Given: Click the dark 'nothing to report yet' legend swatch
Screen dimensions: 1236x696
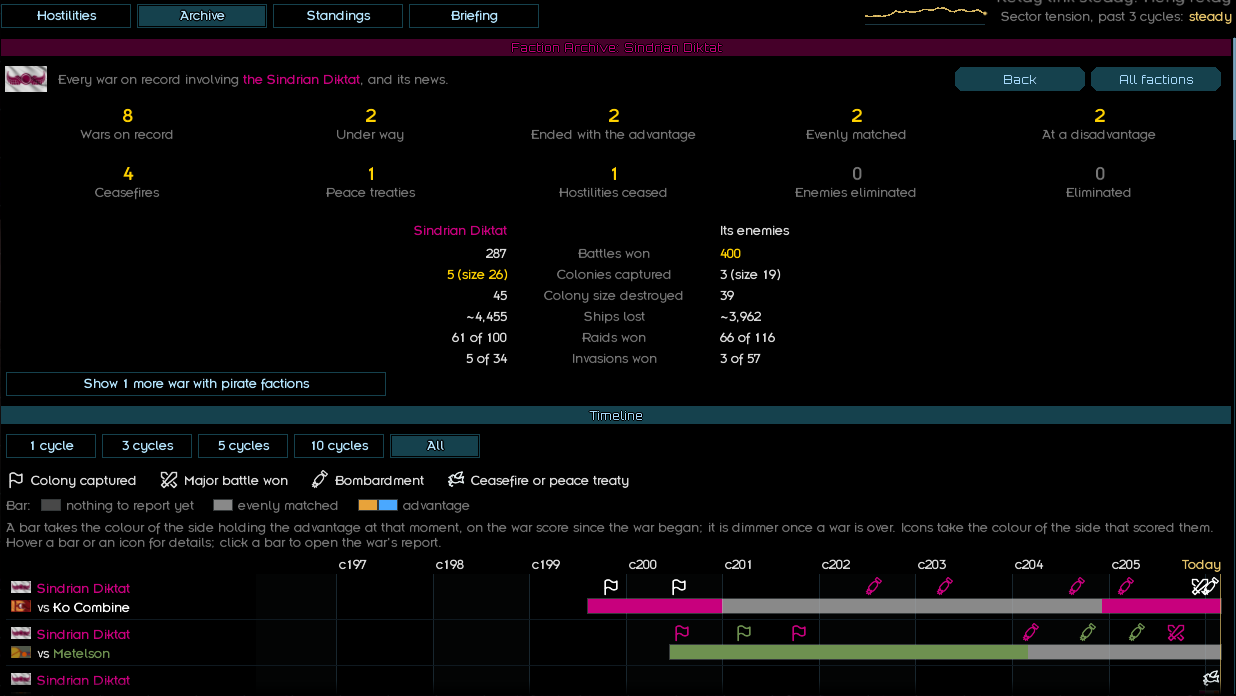Looking at the screenshot, I should click(52, 506).
